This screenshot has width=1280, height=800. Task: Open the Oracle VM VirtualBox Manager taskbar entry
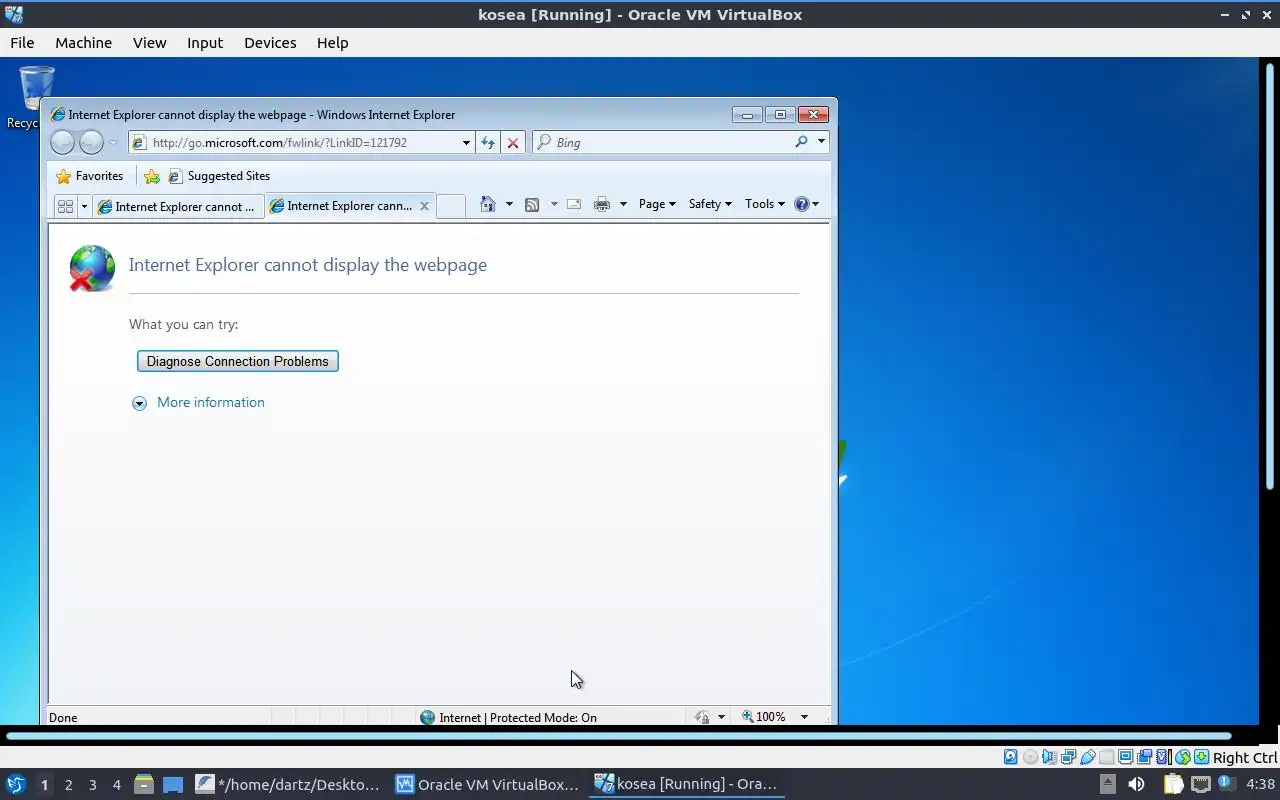point(488,784)
